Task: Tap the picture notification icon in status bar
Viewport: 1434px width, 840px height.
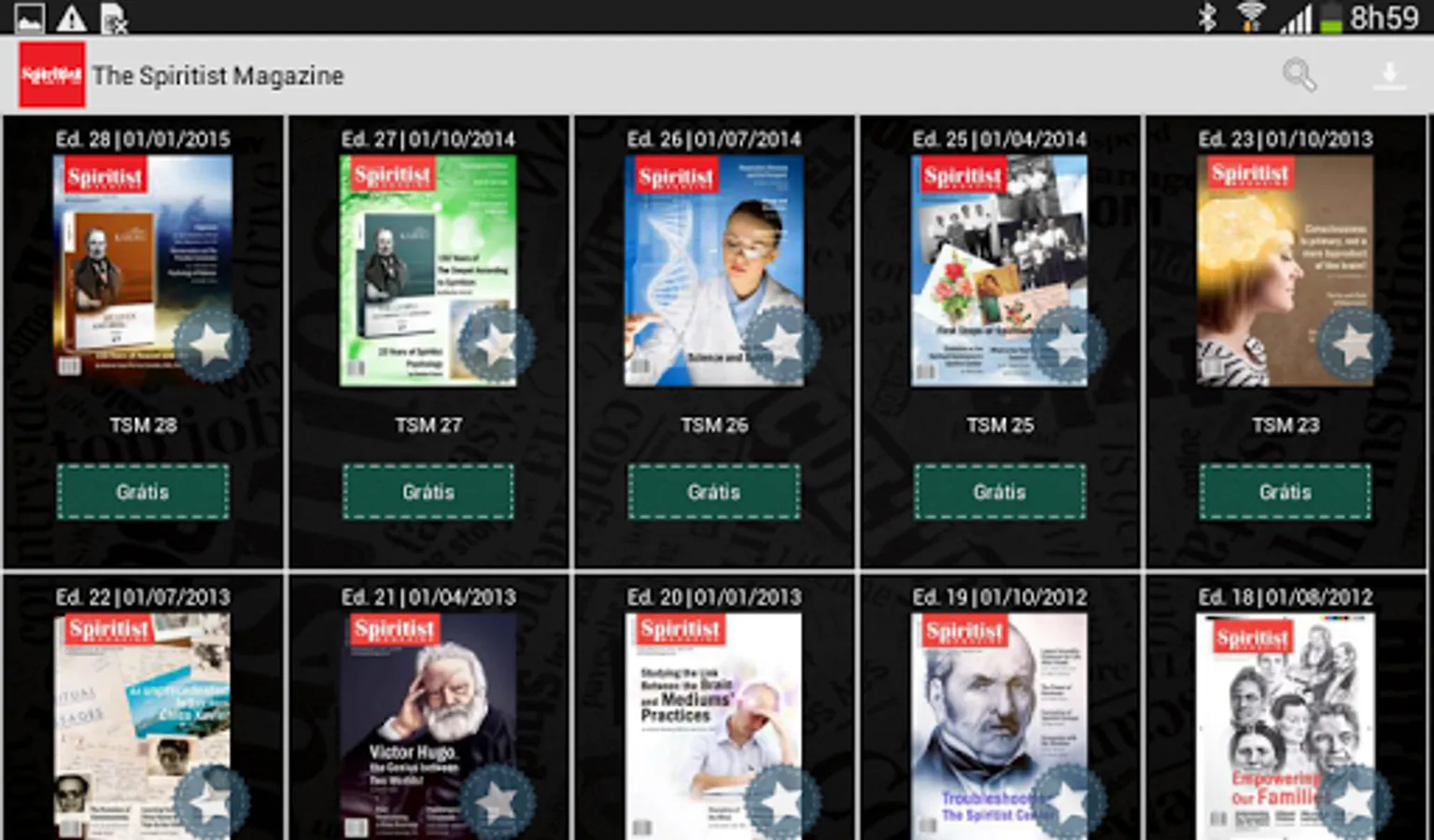Action: click(x=29, y=18)
